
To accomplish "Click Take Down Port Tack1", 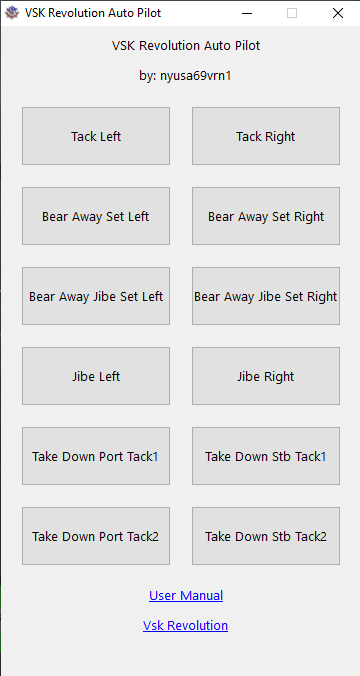I will click(96, 456).
